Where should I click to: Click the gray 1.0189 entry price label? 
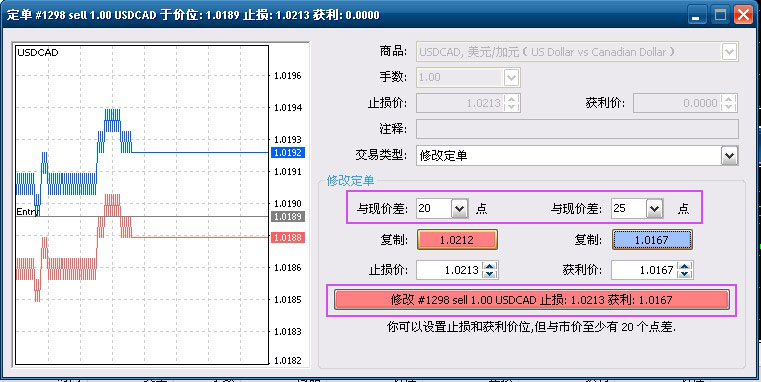pos(288,216)
